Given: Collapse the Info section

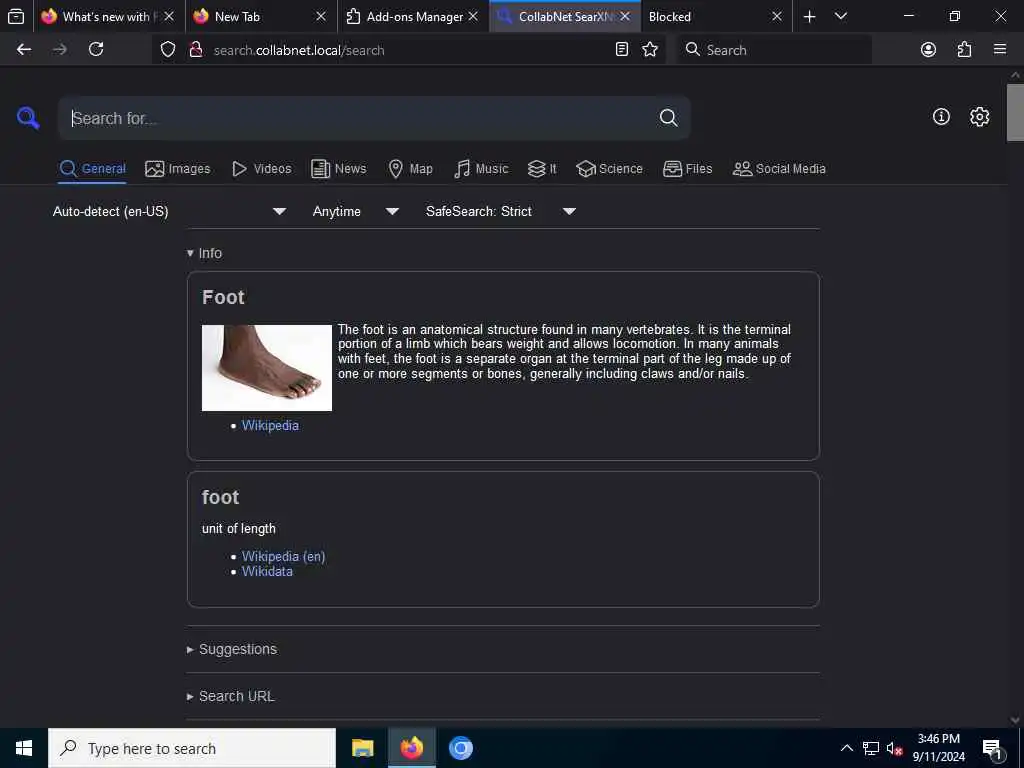Looking at the screenshot, I should tap(204, 253).
